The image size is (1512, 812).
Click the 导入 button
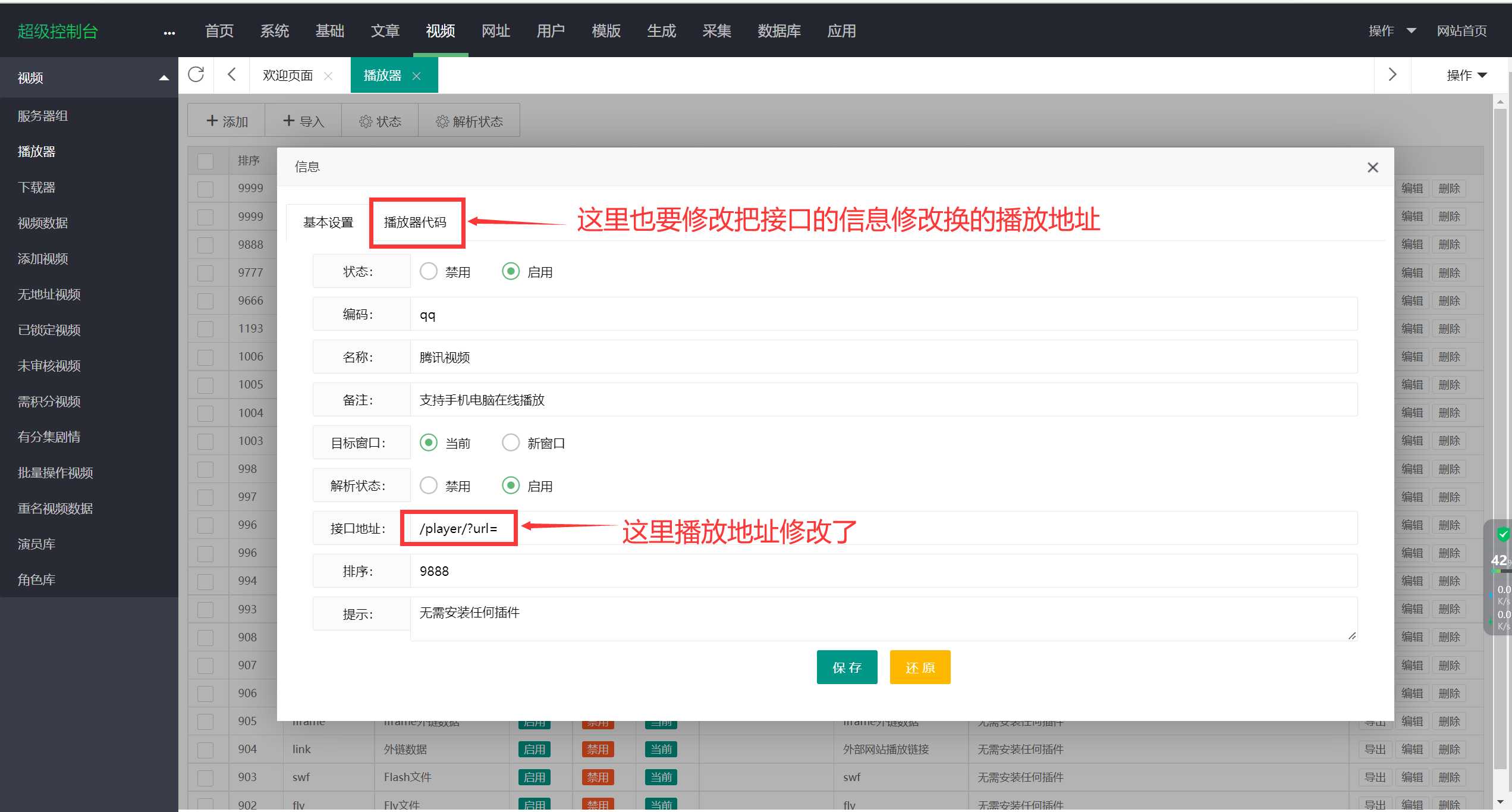pos(303,121)
